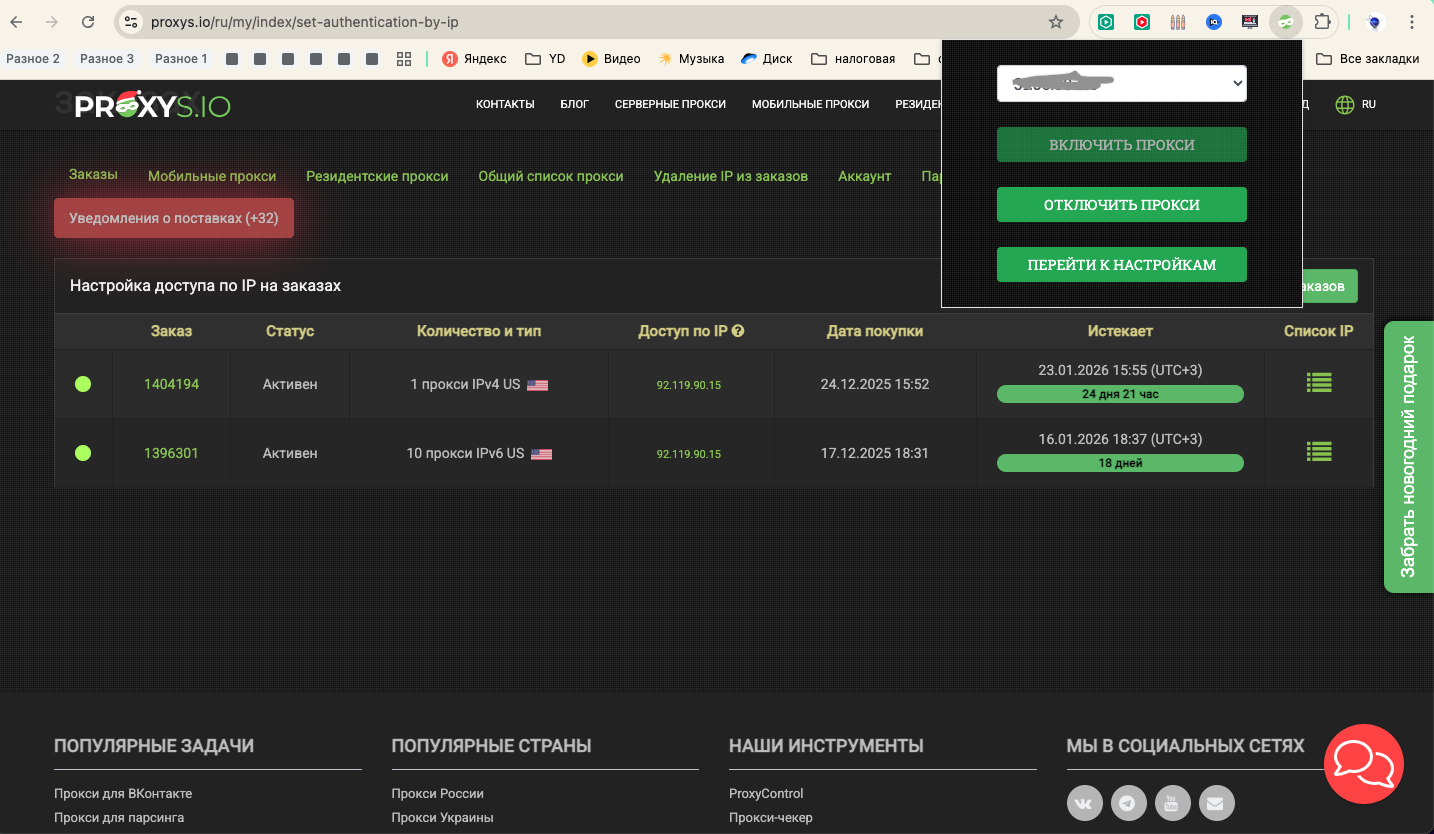Click ПЕРЕЙТИ К НАСТРОЙКАМ button
This screenshot has width=1434, height=834.
point(1122,264)
